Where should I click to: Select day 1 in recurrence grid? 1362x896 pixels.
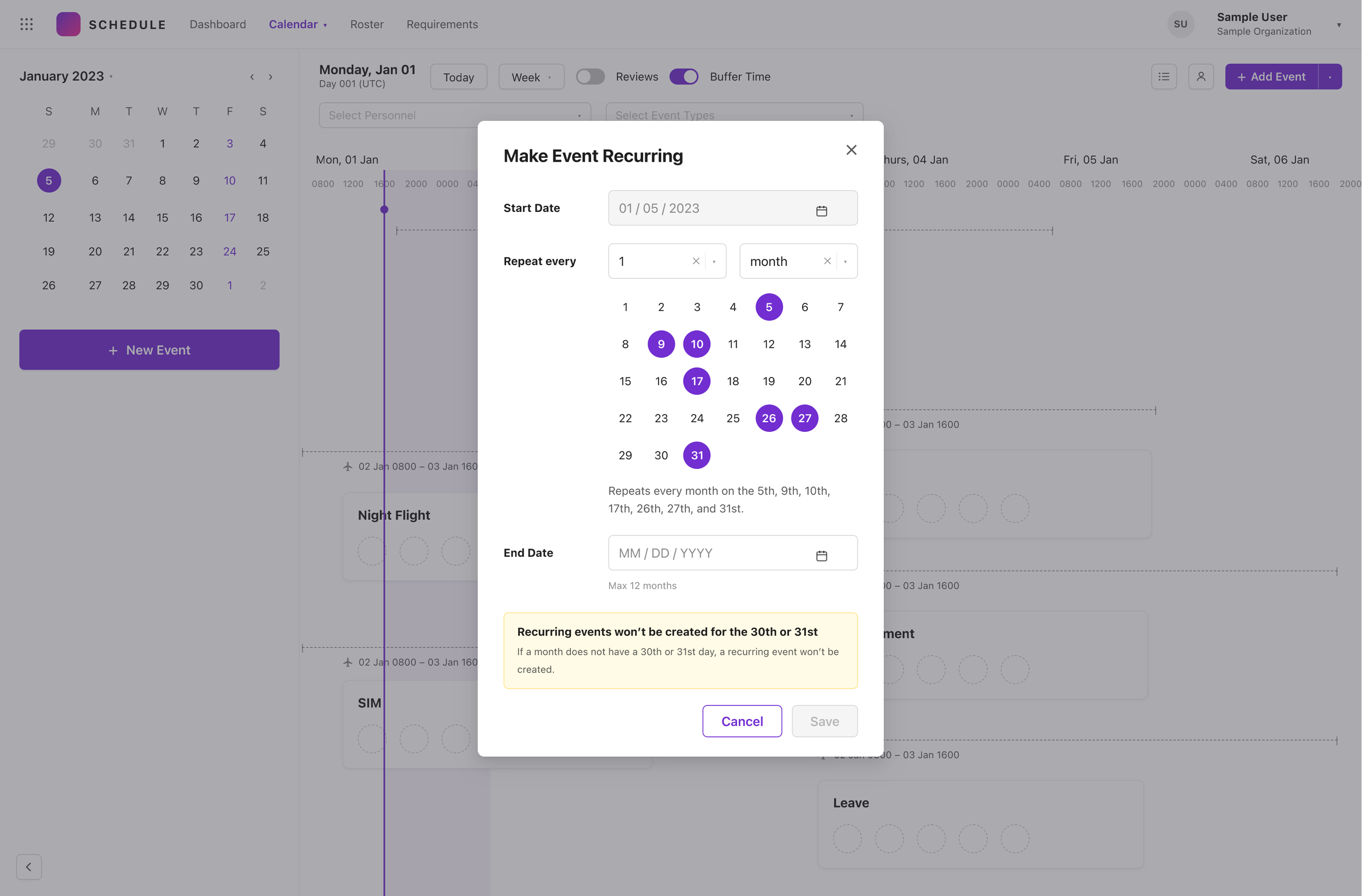coord(625,307)
